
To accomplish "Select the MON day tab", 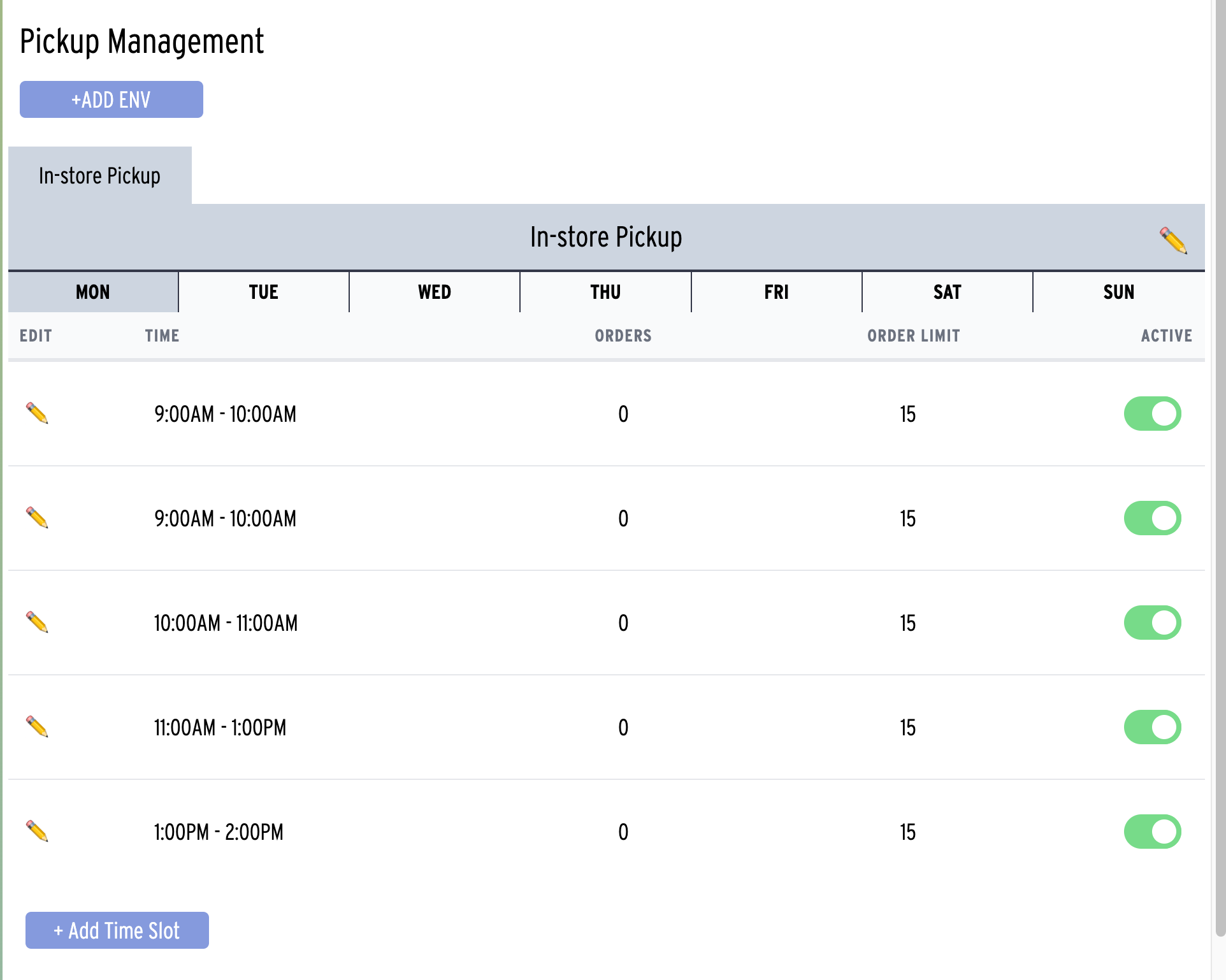I will click(x=93, y=292).
